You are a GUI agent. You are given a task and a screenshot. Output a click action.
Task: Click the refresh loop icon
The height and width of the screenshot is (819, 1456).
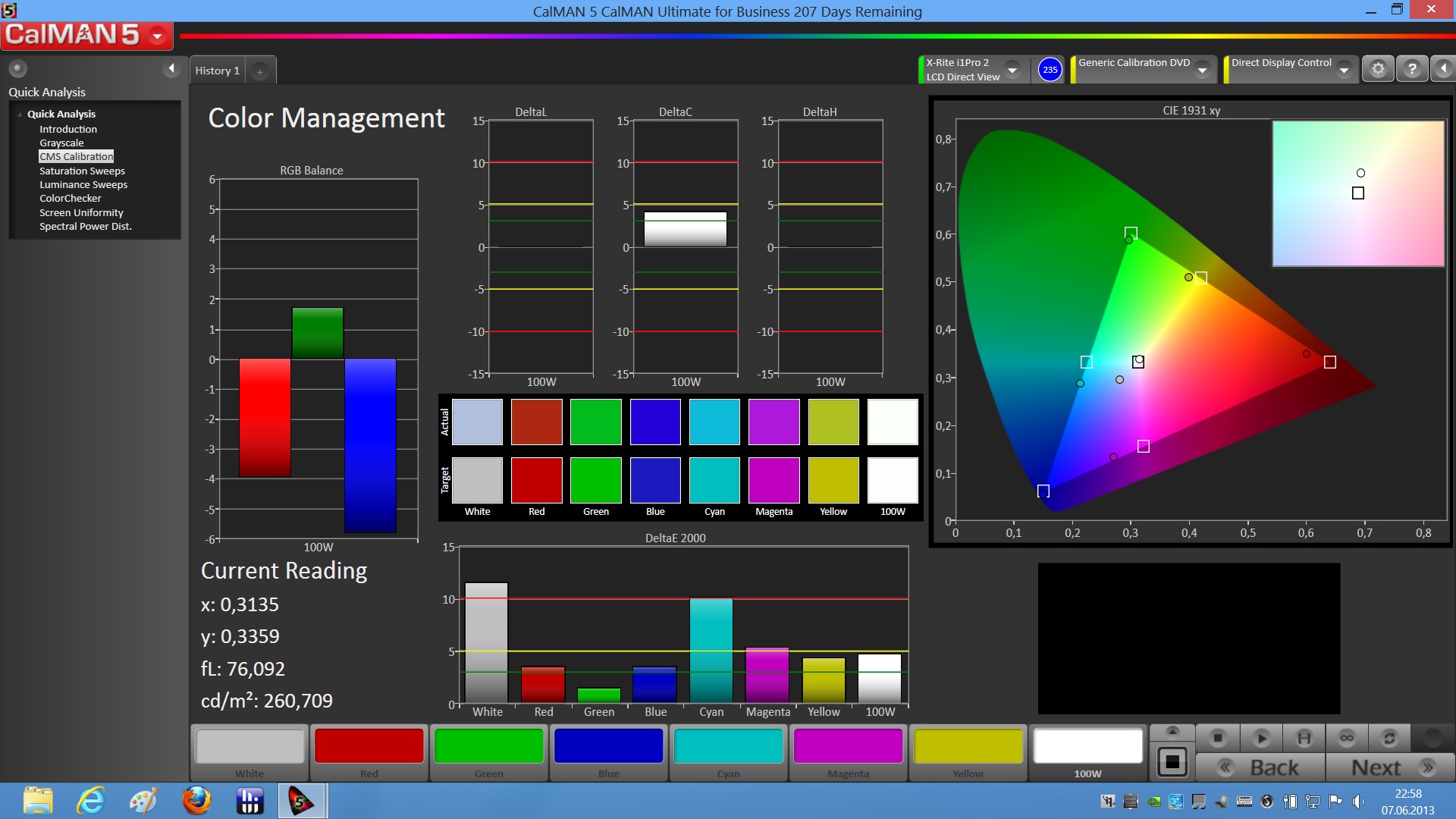click(x=1389, y=737)
